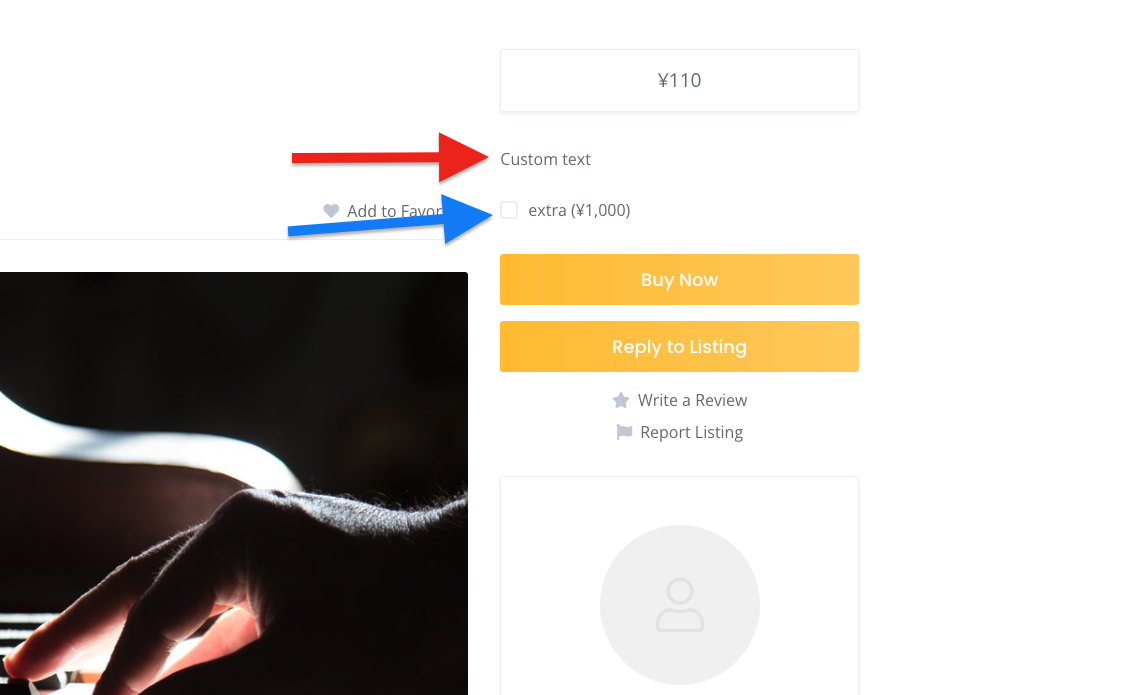The height and width of the screenshot is (695, 1126).
Task: Click the flag icon beside Report Listing
Action: pyautogui.click(x=624, y=432)
